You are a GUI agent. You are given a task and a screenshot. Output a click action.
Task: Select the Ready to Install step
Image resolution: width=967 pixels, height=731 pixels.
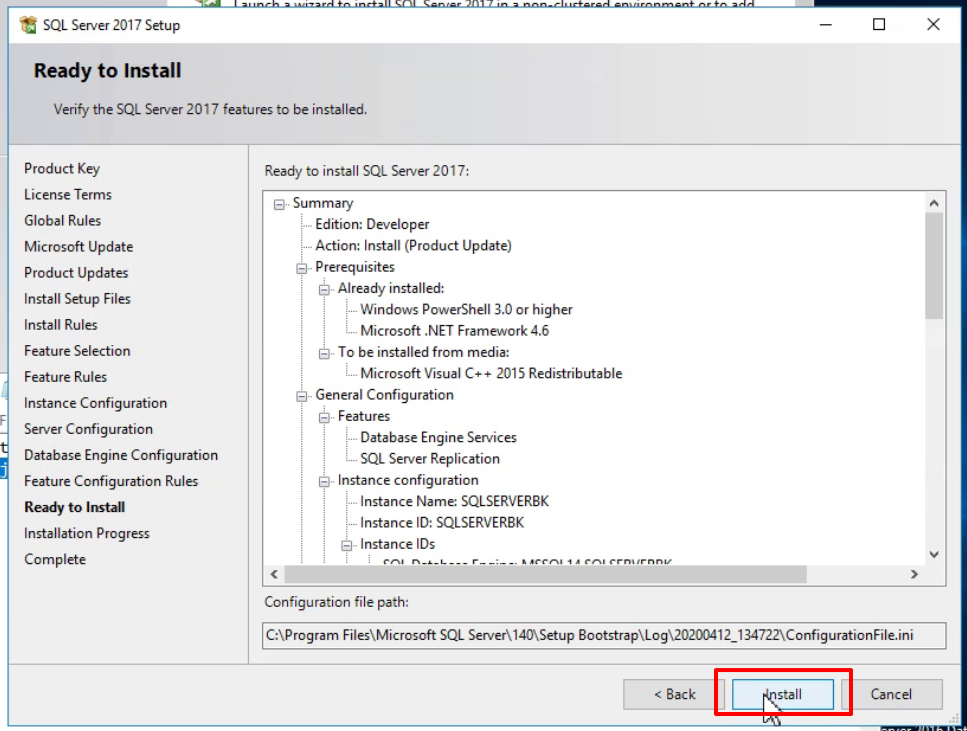point(75,507)
